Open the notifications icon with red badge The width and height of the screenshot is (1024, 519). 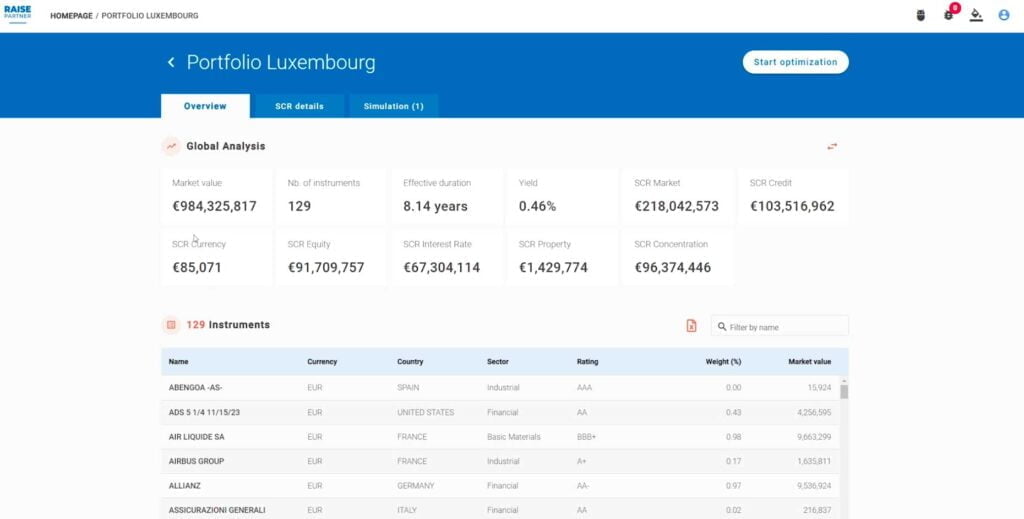tap(949, 15)
